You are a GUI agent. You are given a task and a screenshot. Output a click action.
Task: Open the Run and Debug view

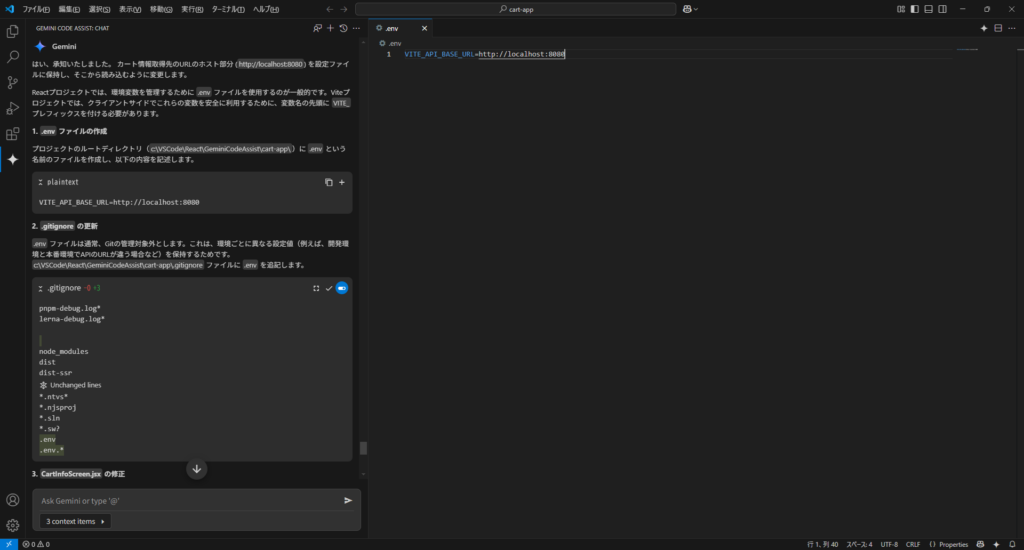pyautogui.click(x=12, y=108)
